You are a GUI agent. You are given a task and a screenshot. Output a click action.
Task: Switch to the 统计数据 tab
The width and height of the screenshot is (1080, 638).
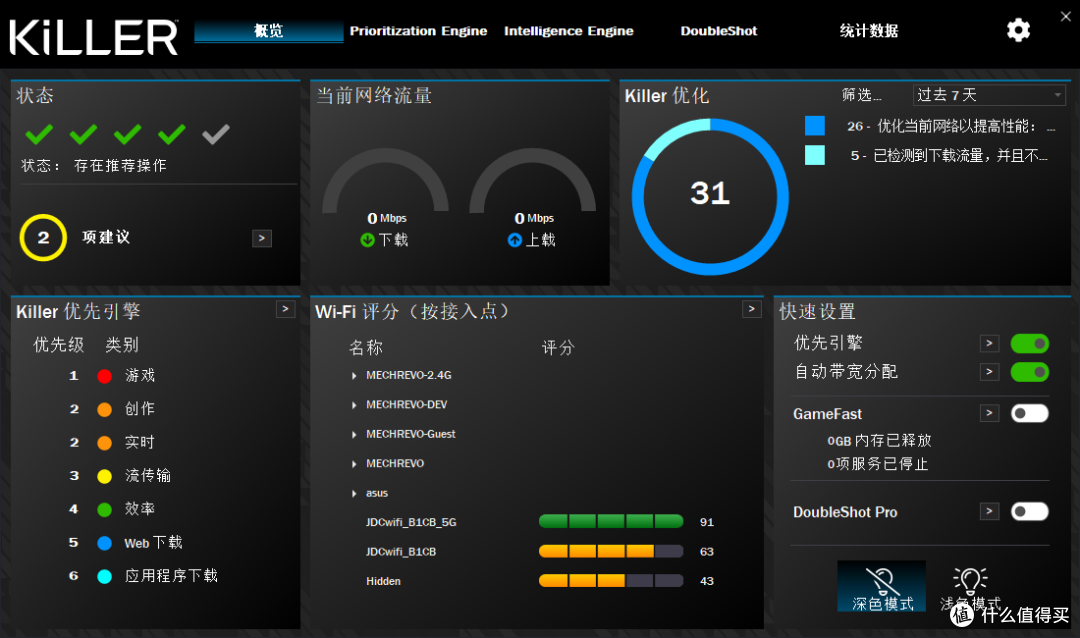(868, 31)
